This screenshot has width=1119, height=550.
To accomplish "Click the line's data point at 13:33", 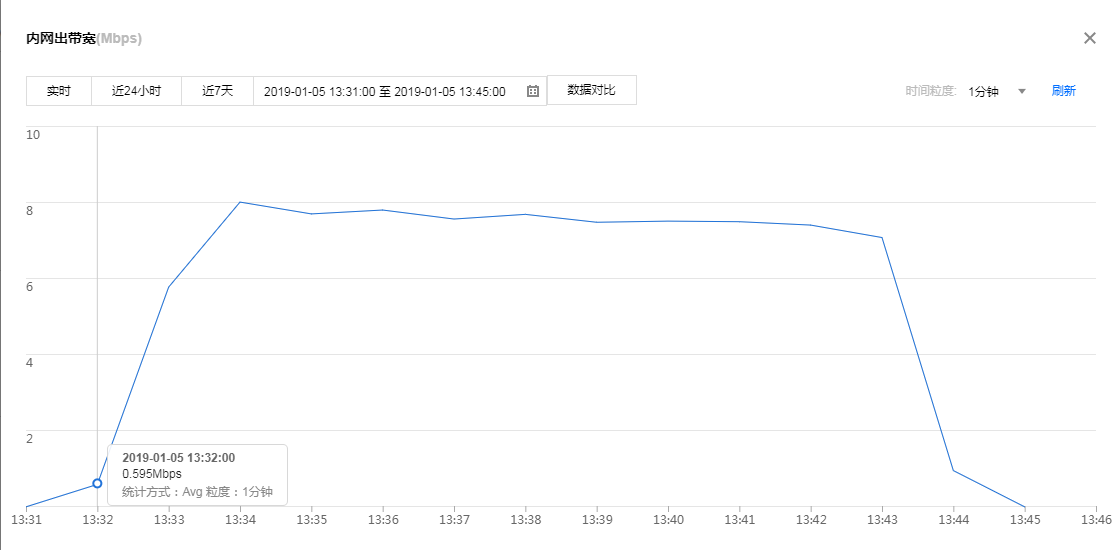I will pyautogui.click(x=169, y=287).
